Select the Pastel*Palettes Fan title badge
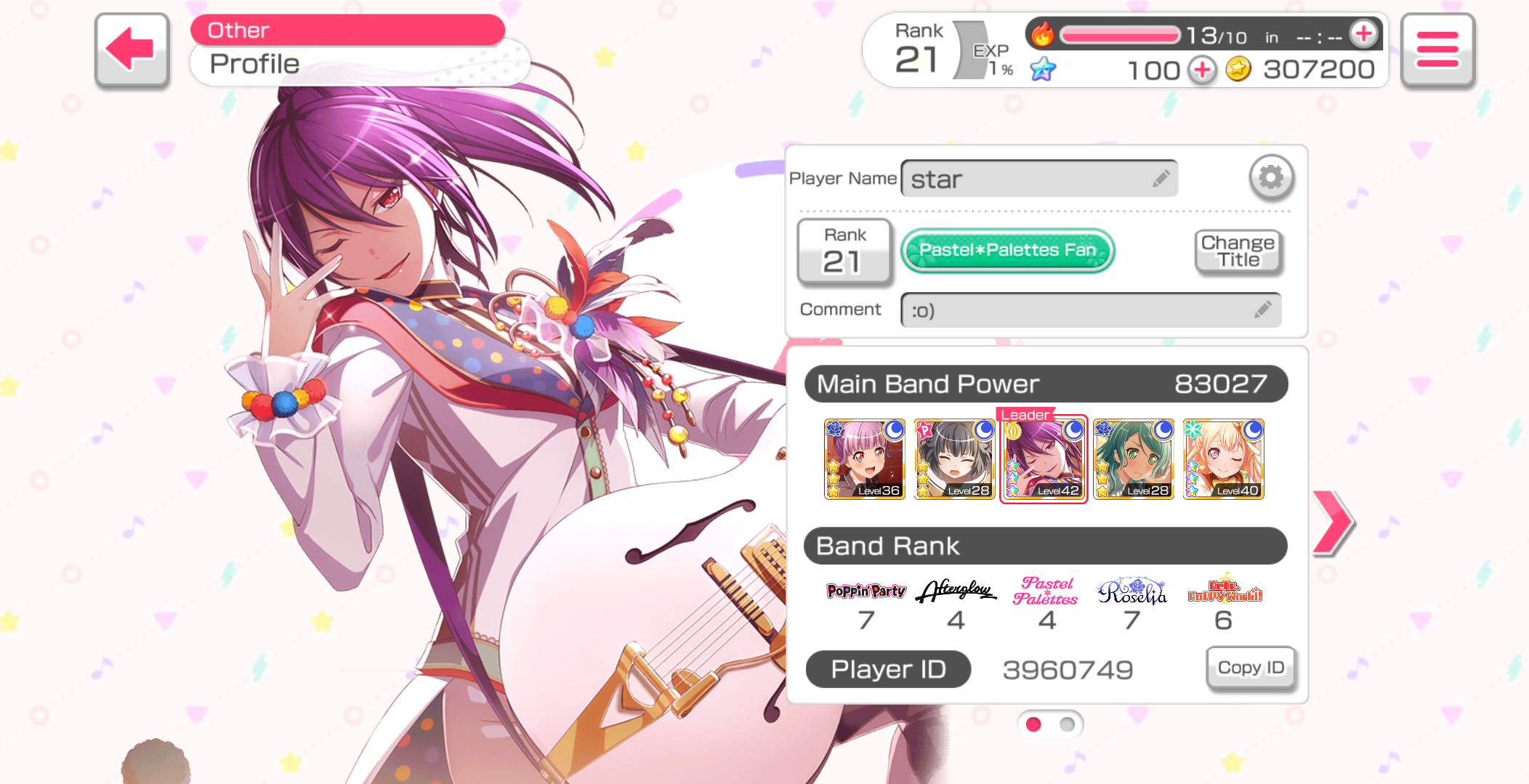The image size is (1529, 784). point(1007,251)
